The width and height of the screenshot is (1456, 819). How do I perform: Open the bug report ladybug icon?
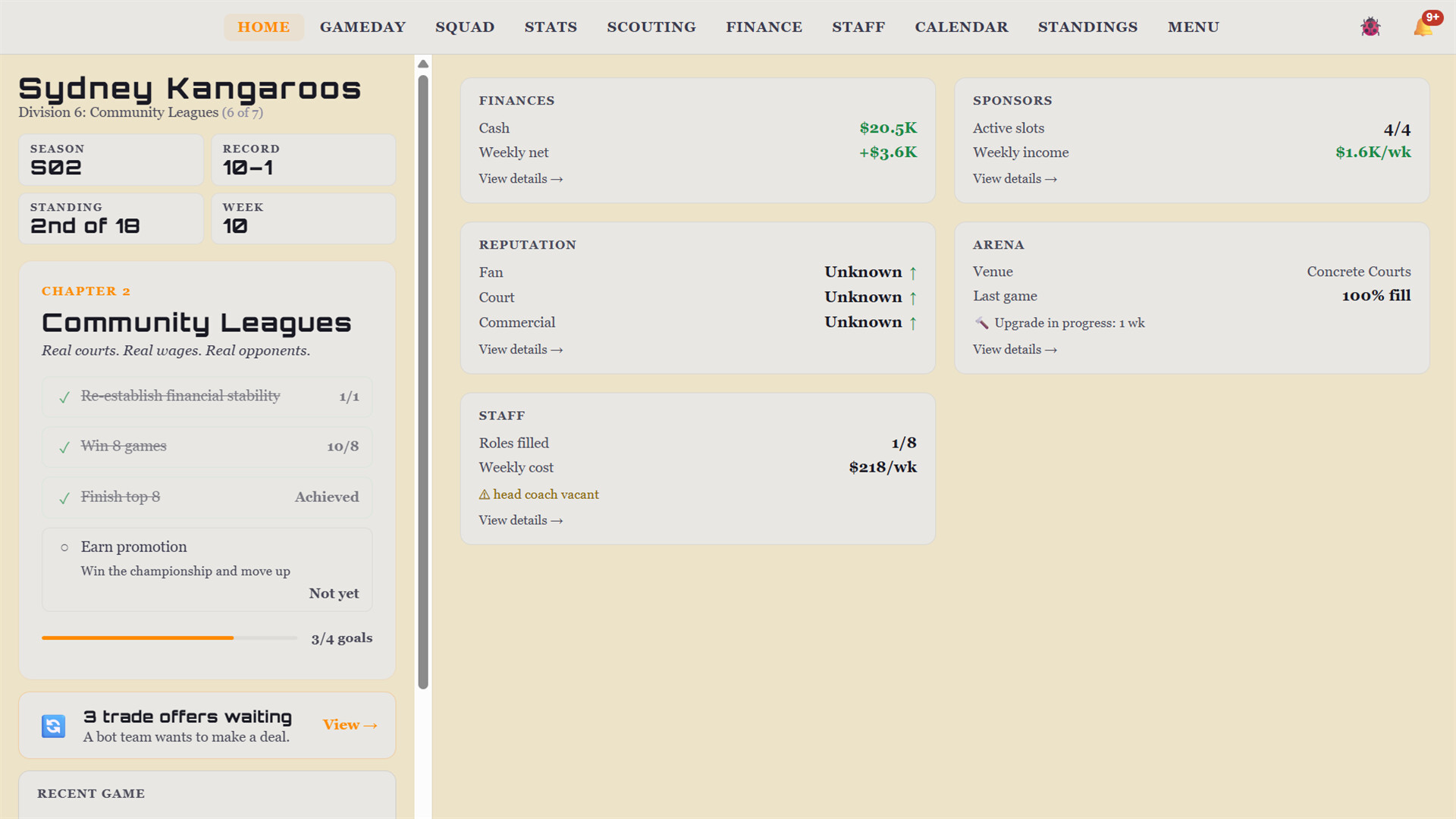click(x=1370, y=27)
